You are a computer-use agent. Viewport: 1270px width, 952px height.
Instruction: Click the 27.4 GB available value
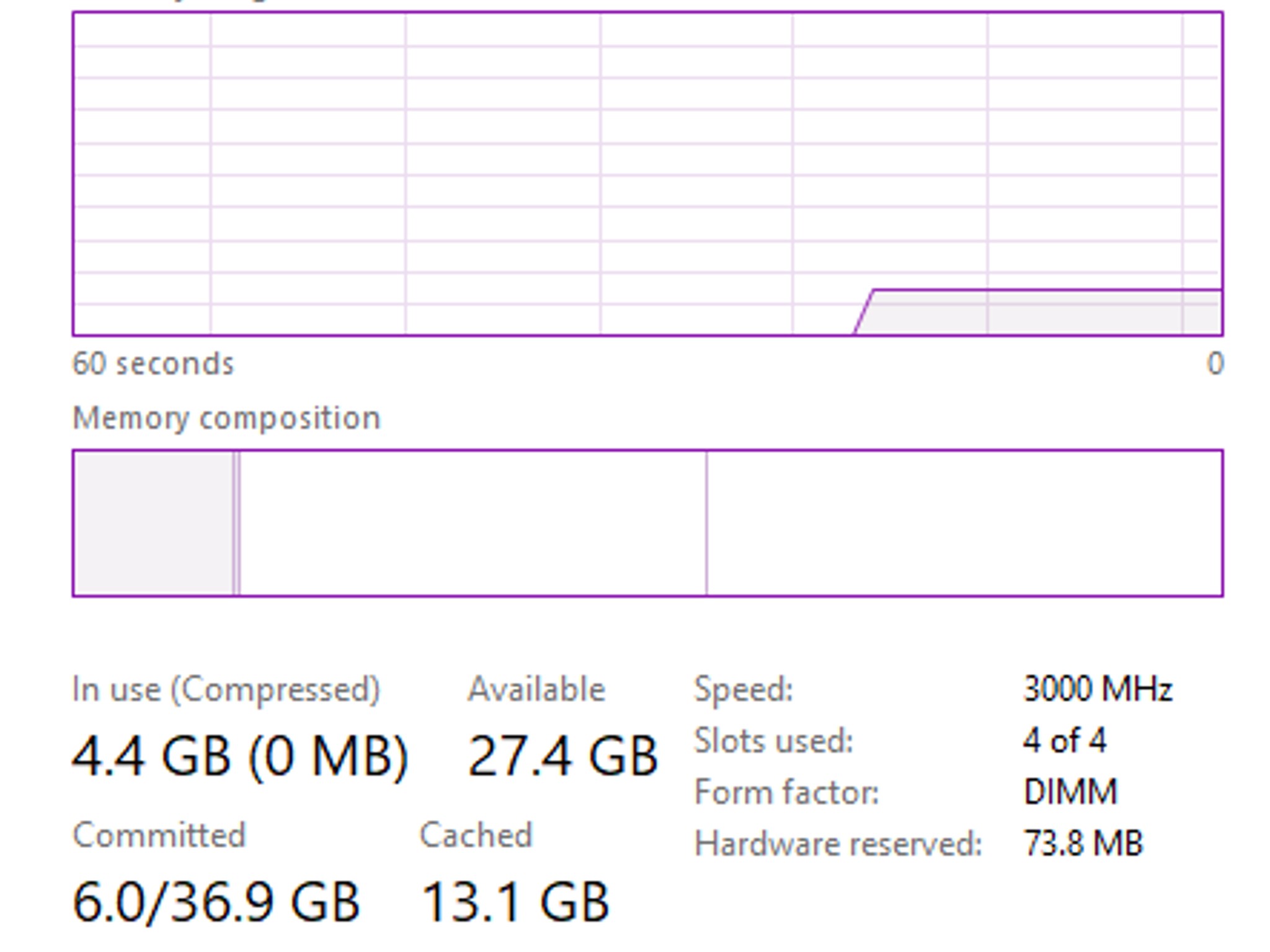pyautogui.click(x=562, y=756)
